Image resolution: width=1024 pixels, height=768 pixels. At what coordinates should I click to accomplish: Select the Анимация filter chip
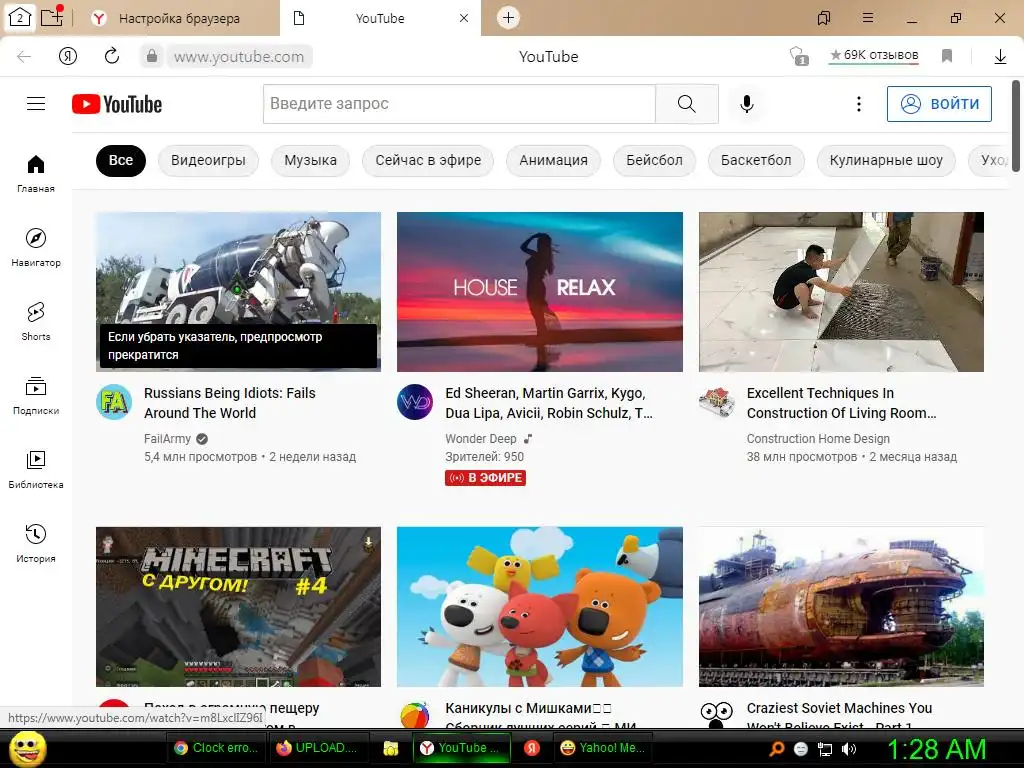pos(553,161)
